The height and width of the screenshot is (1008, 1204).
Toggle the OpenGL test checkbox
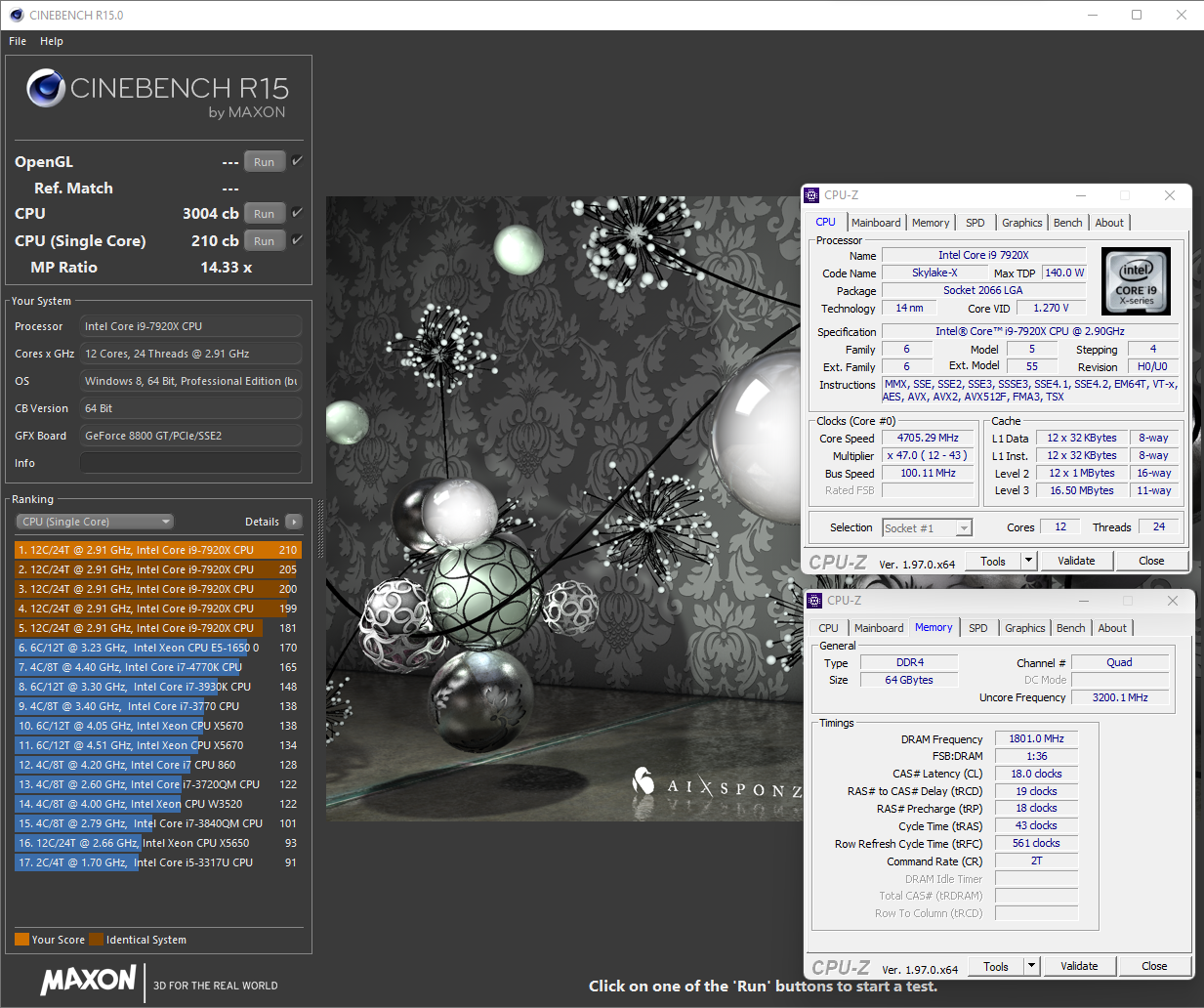click(297, 160)
